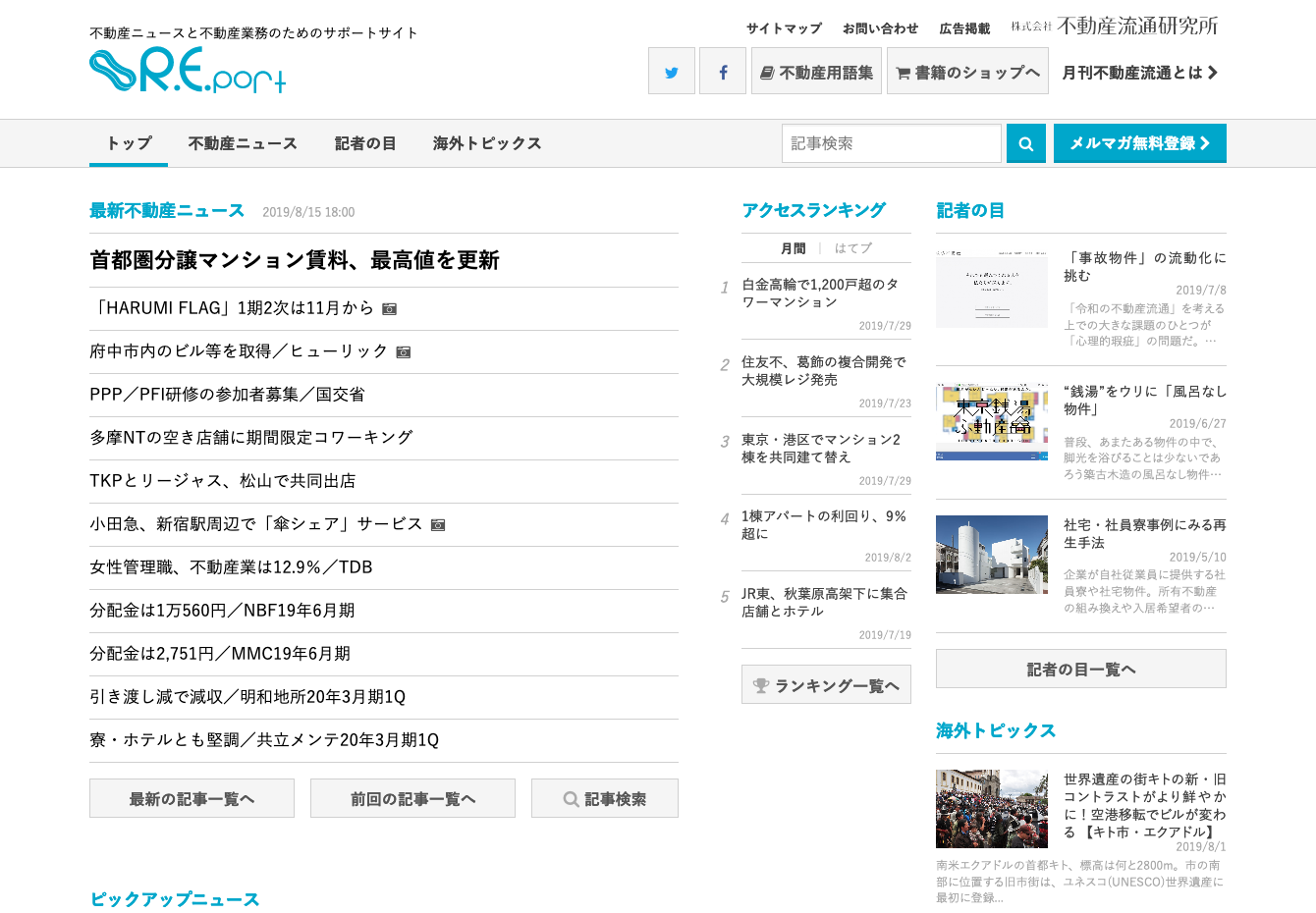The height and width of the screenshot is (913, 1316).
Task: Click 海外トピックス sidebar heading
Action: [996, 730]
